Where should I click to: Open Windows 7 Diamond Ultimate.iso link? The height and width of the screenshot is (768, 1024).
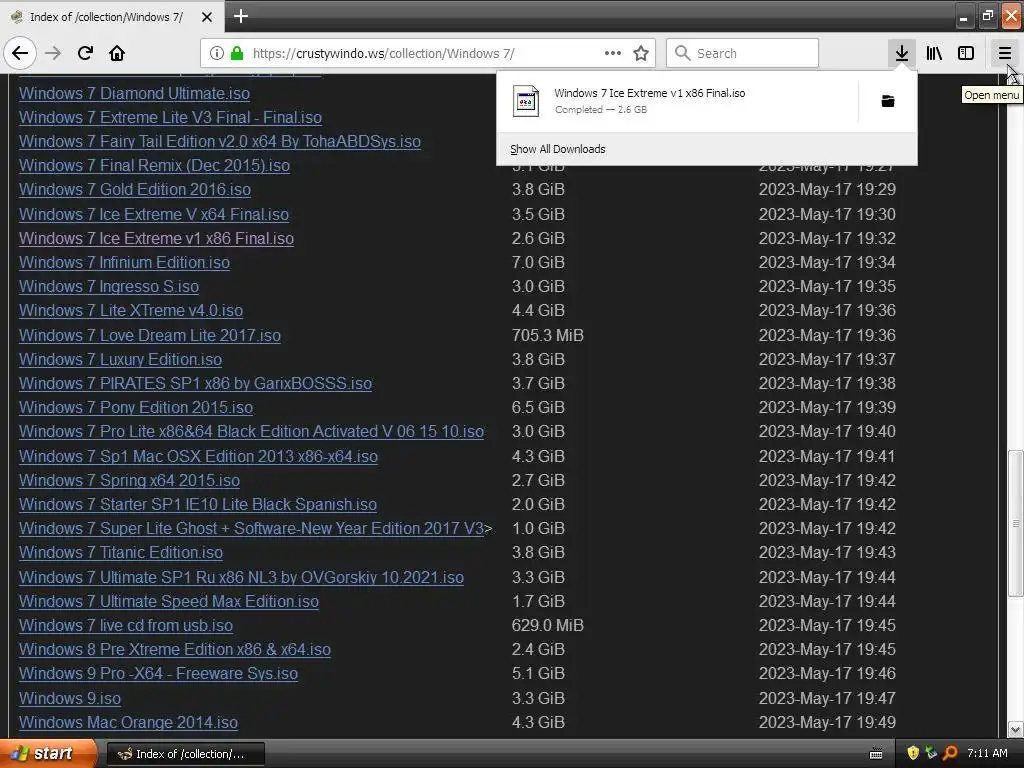tap(135, 93)
